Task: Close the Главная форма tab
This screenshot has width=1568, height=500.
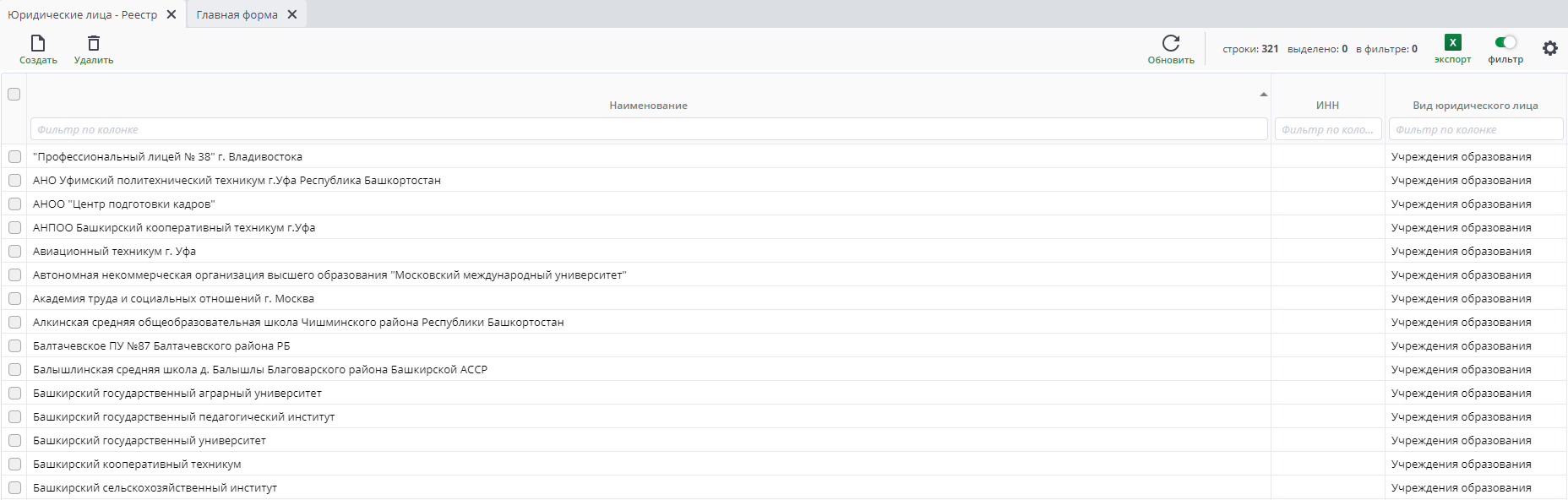Action: [292, 14]
